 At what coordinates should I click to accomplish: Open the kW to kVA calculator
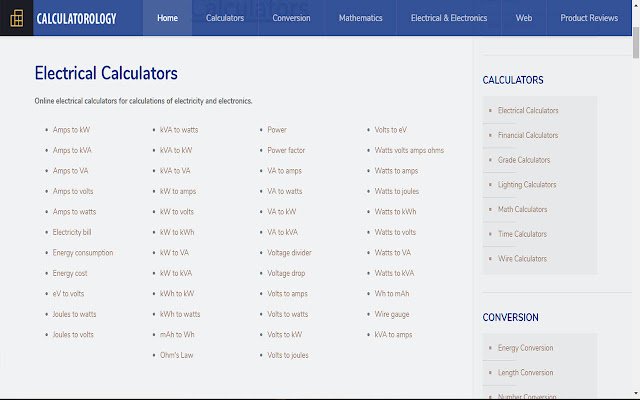pos(176,273)
